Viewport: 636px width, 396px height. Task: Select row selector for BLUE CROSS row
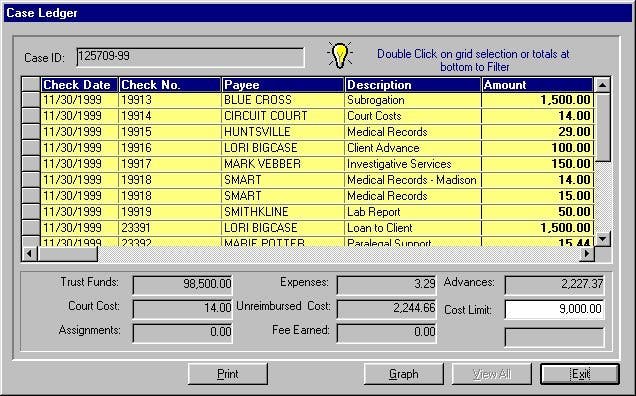(x=31, y=100)
